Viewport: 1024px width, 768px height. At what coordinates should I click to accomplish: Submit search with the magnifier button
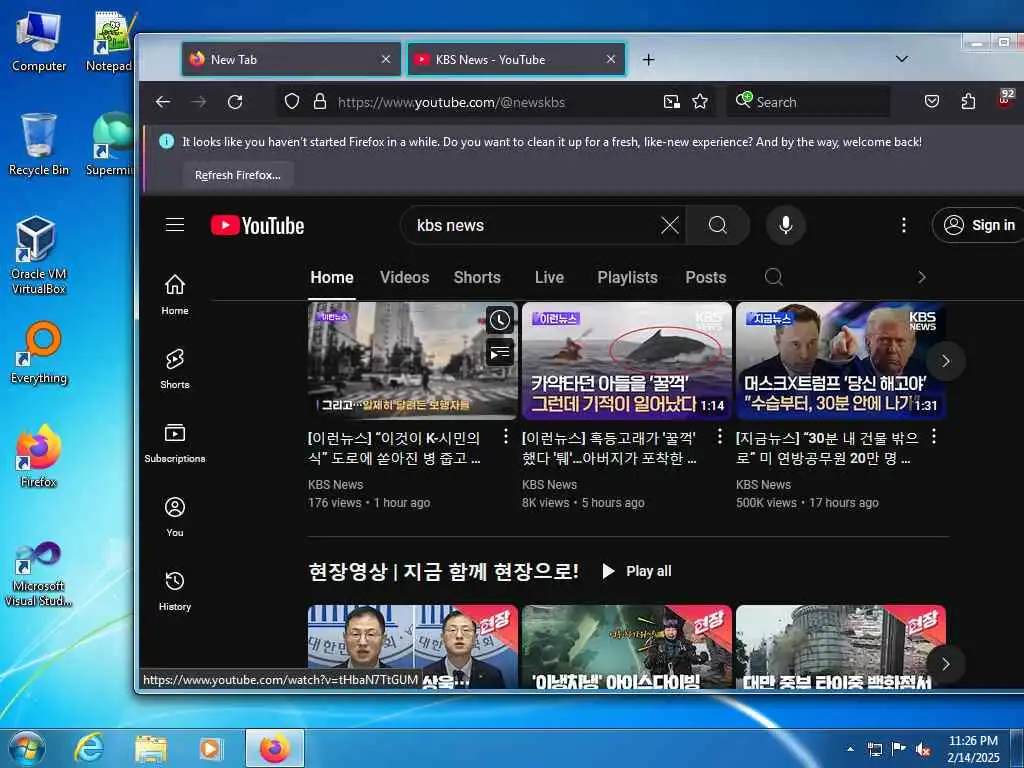click(x=718, y=225)
